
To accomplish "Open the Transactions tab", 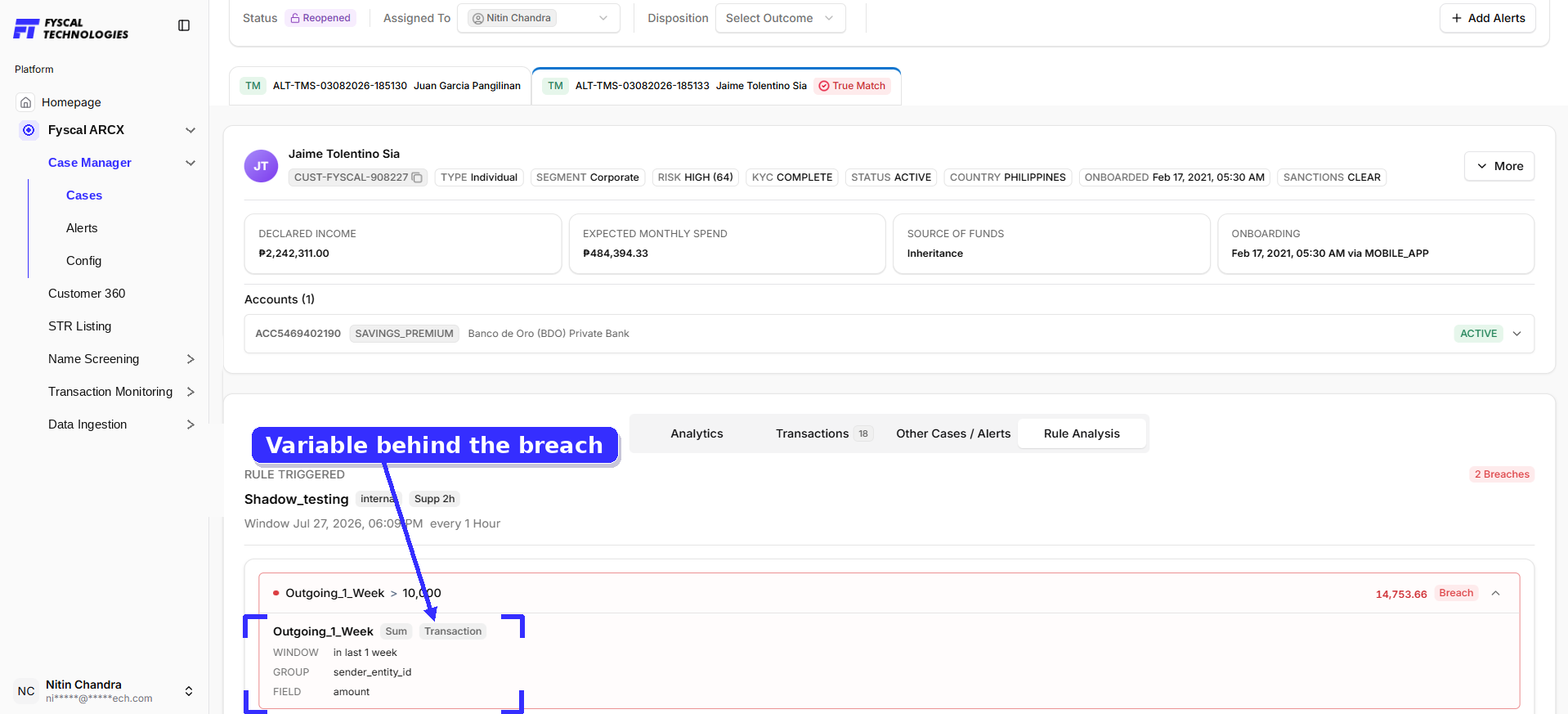I will [823, 433].
